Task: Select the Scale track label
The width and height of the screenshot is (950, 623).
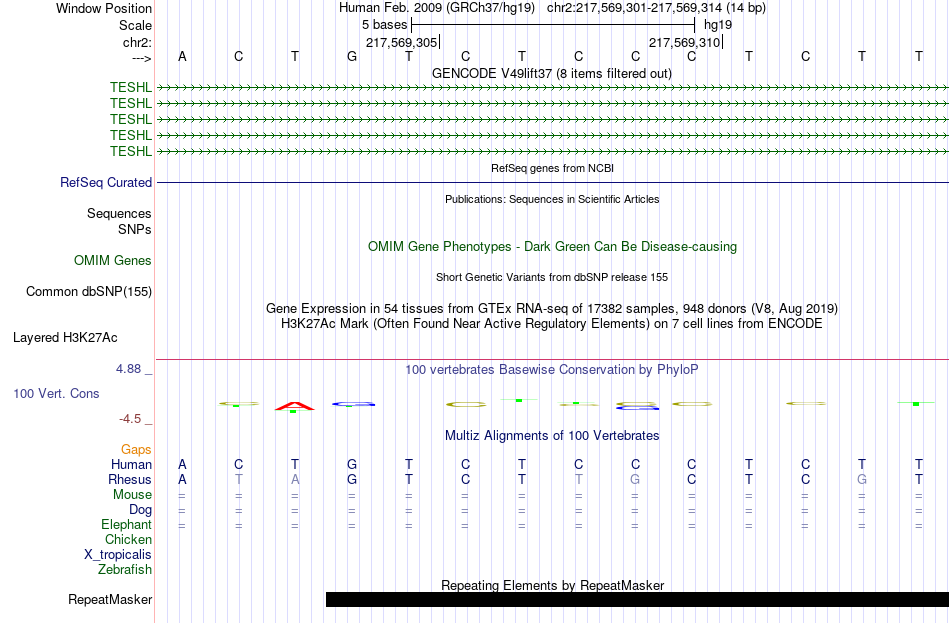Action: pos(135,25)
